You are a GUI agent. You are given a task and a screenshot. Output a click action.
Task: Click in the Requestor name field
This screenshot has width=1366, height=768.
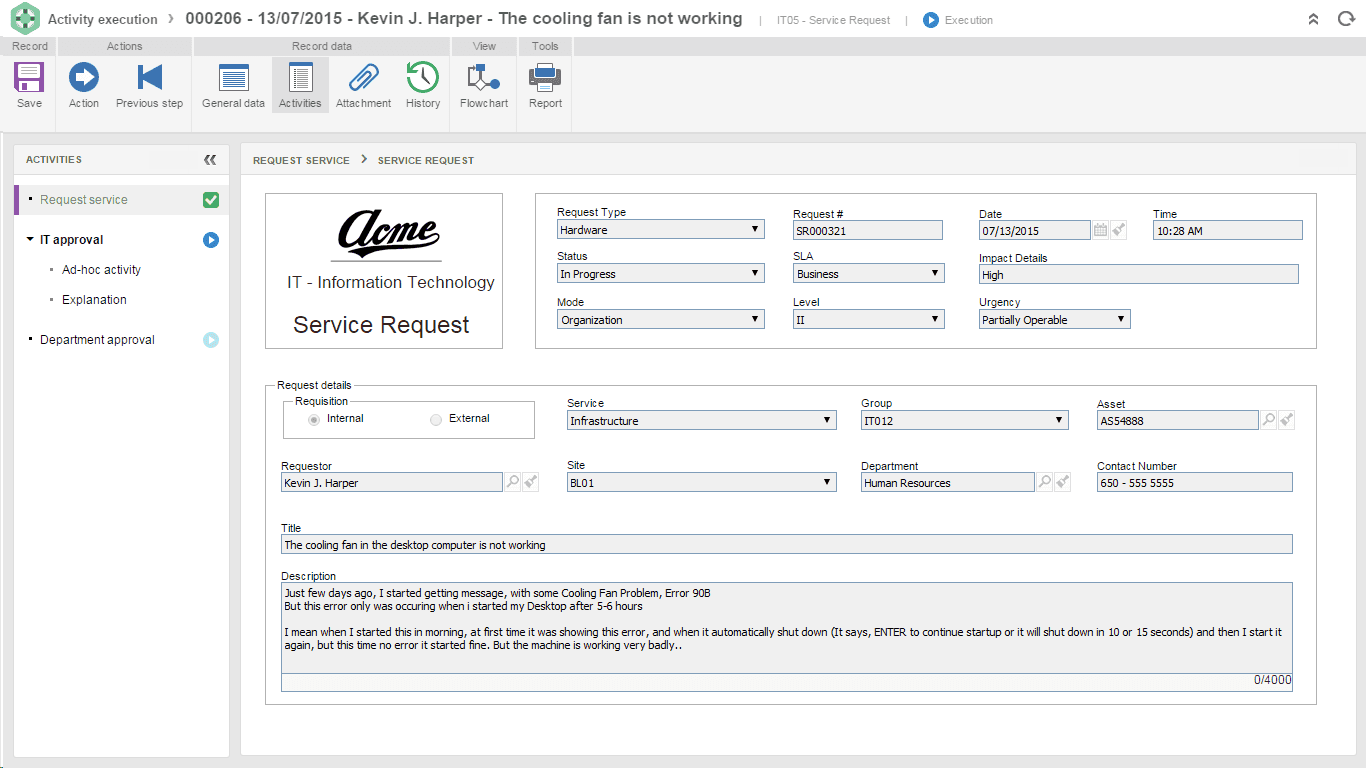(x=392, y=483)
